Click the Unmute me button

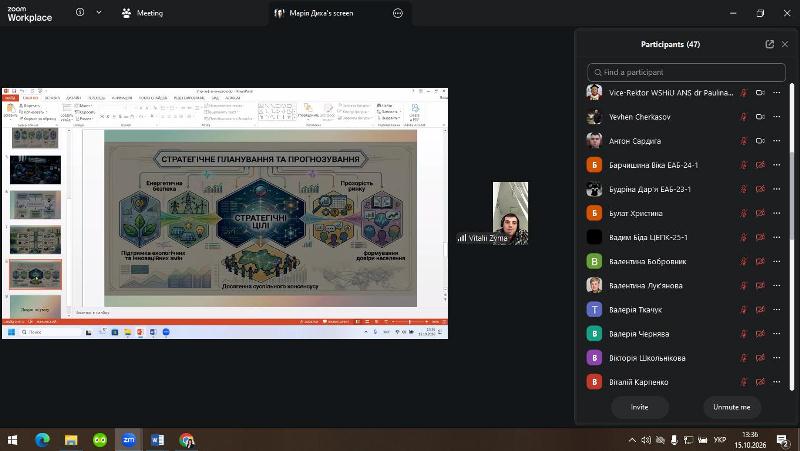tap(732, 407)
